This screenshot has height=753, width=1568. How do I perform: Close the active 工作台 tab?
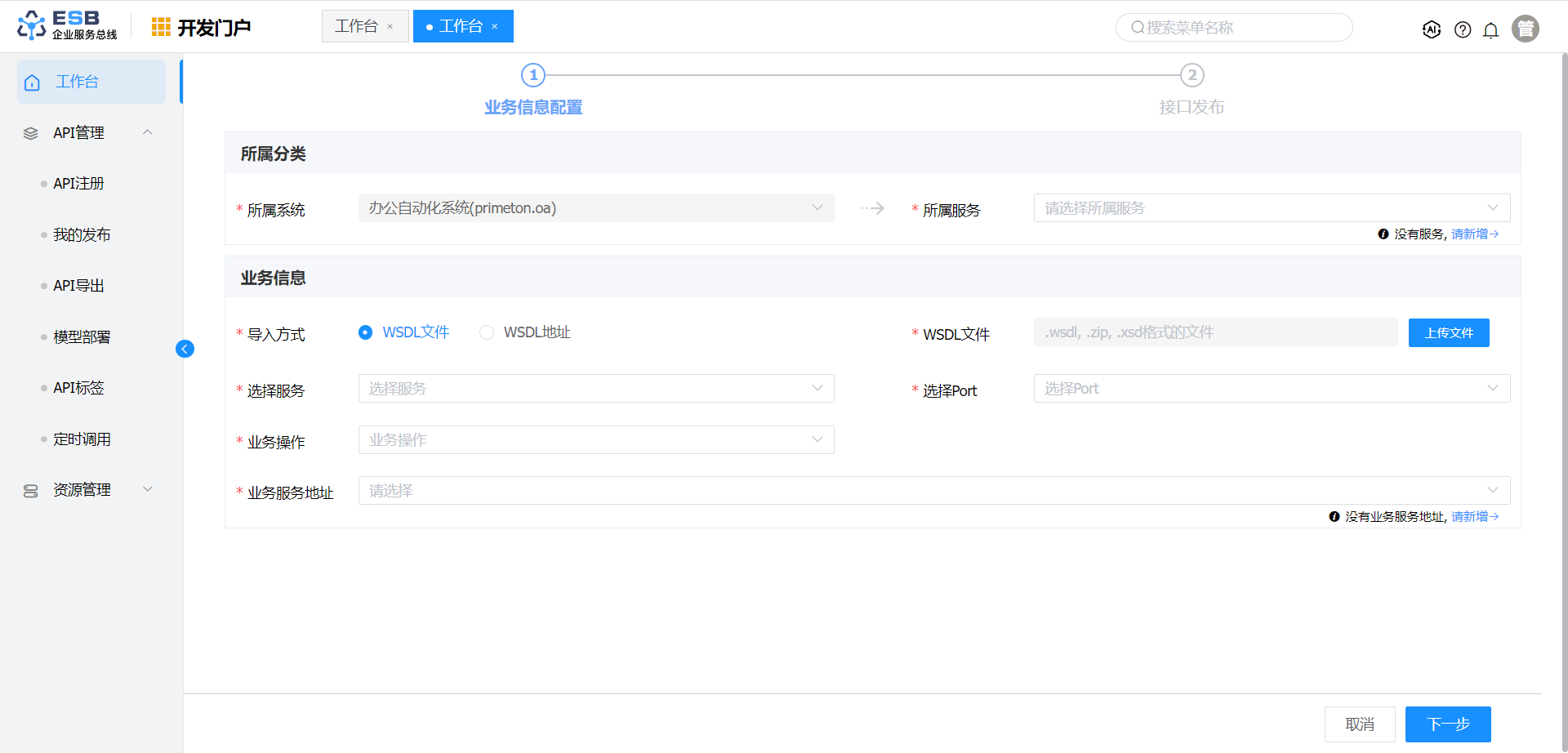pos(495,27)
